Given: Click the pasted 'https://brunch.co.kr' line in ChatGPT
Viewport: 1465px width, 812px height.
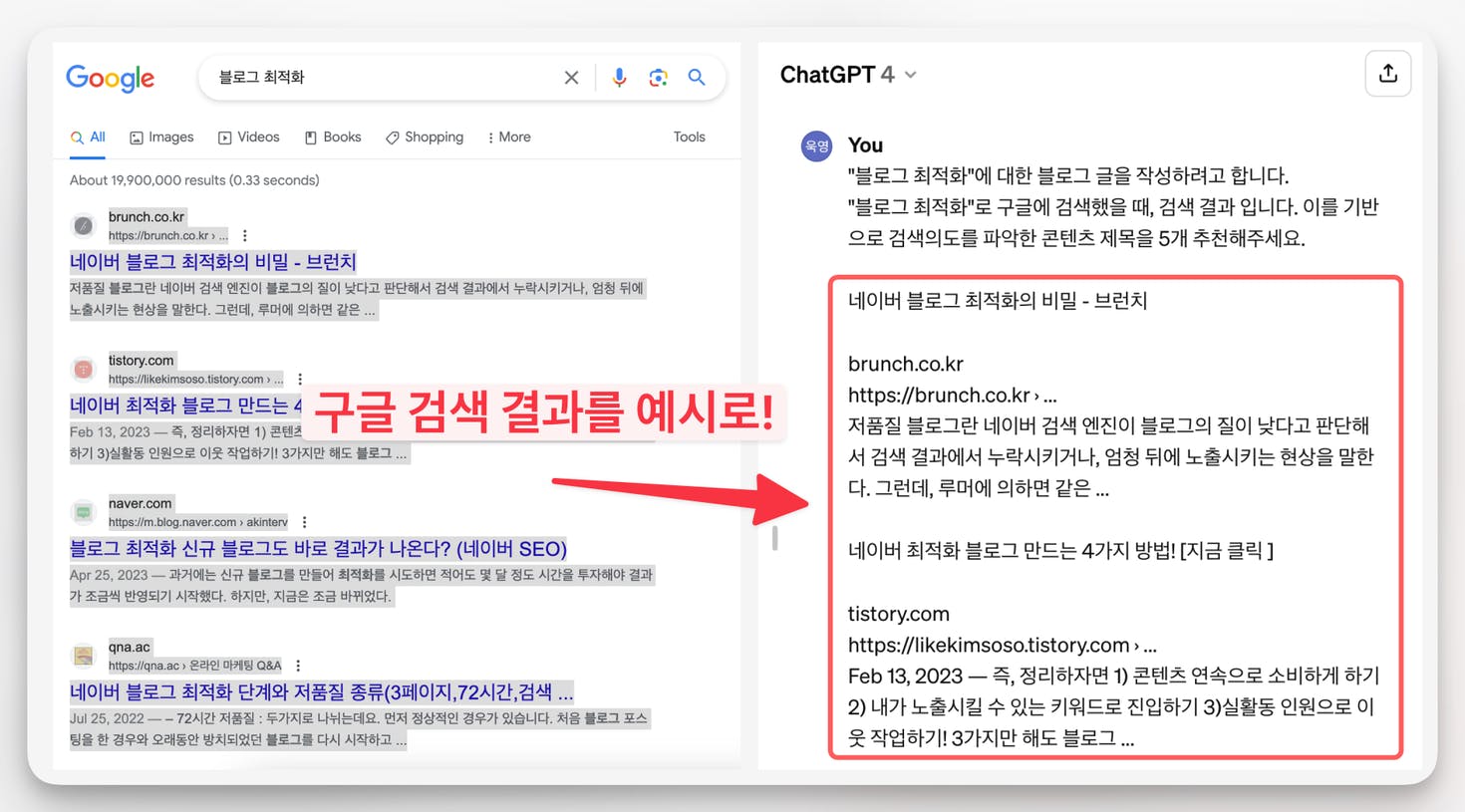Looking at the screenshot, I should coord(953,396).
